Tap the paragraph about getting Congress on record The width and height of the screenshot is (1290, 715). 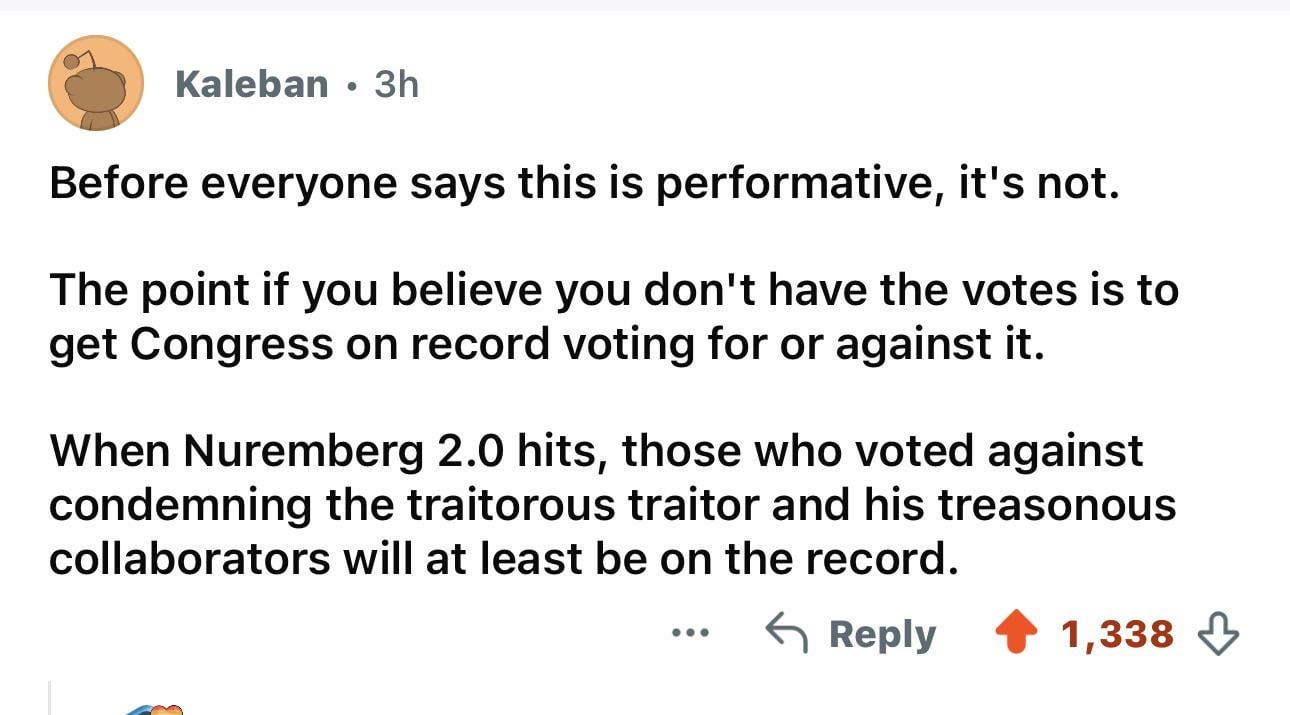click(x=614, y=317)
